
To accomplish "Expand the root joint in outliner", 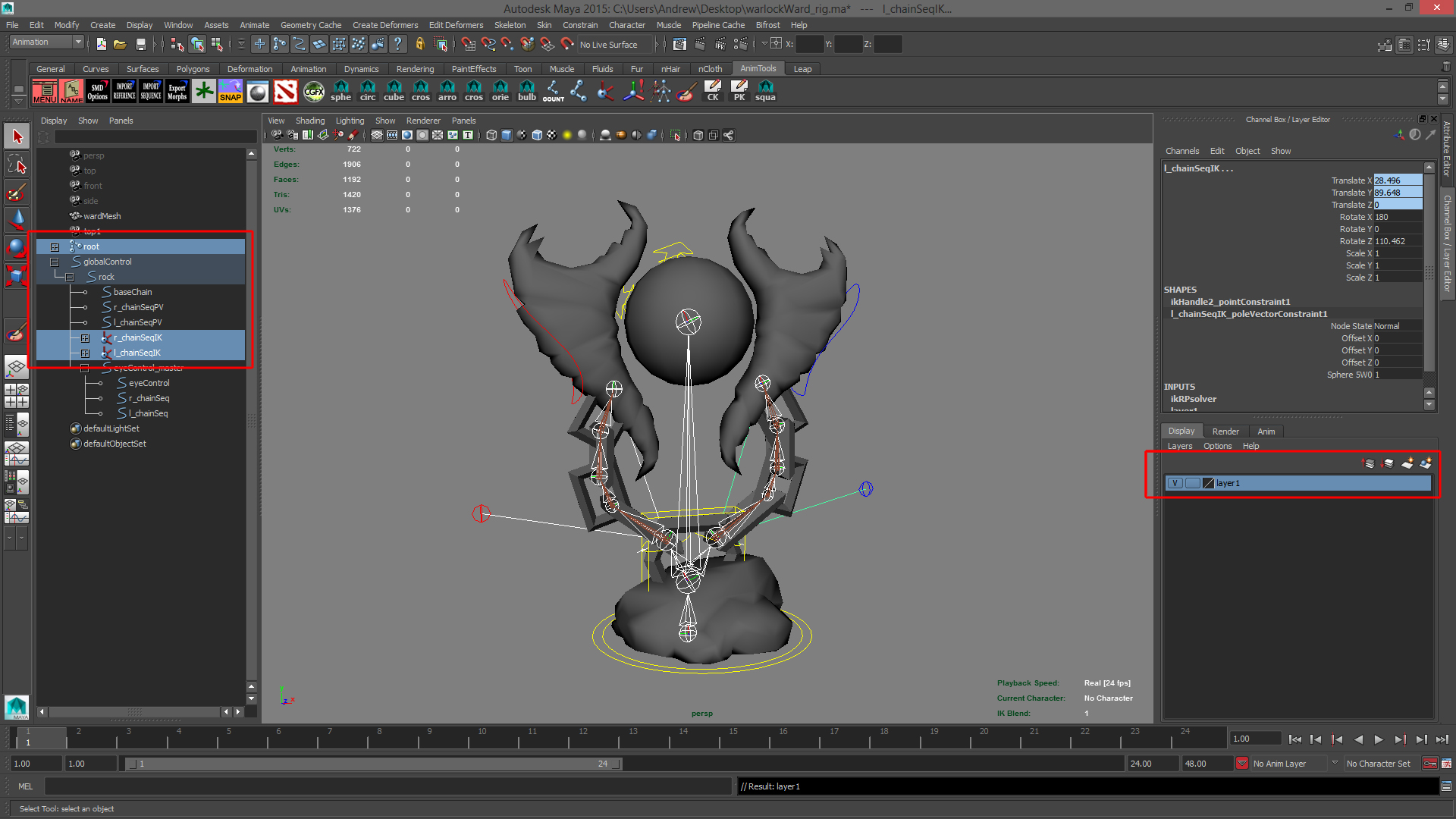I will (55, 247).
